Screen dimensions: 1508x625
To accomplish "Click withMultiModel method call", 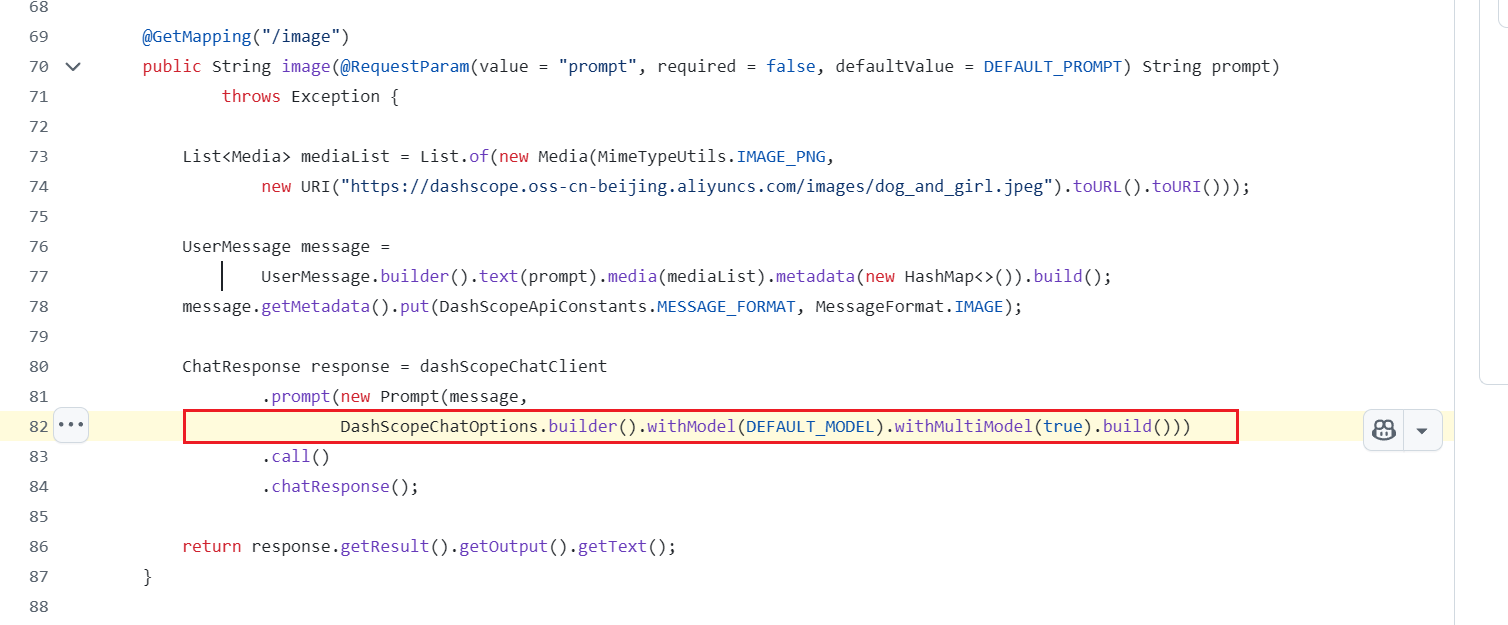I will (964, 427).
